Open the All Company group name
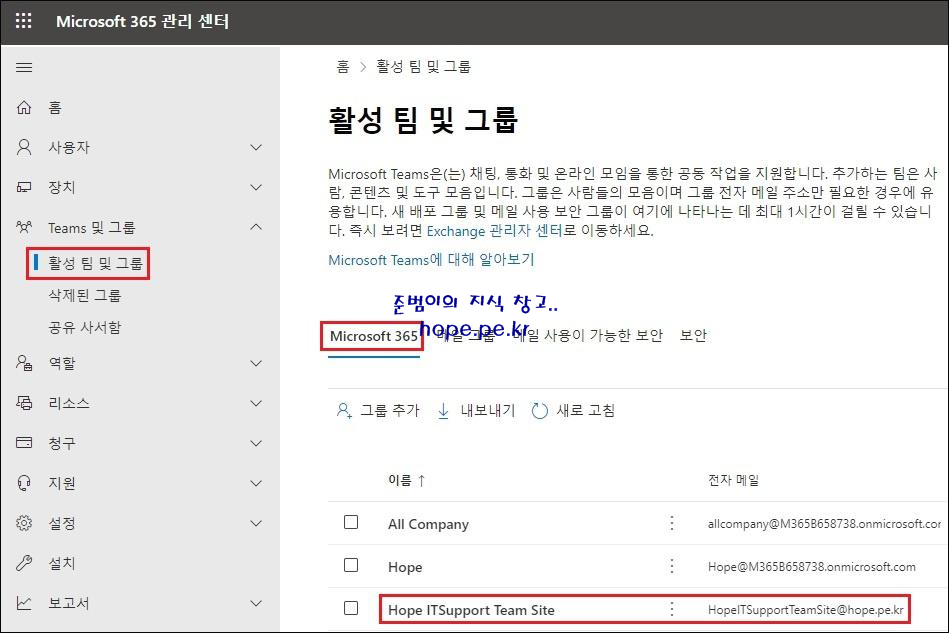Screen dimensions: 949x633 pyautogui.click(x=429, y=524)
